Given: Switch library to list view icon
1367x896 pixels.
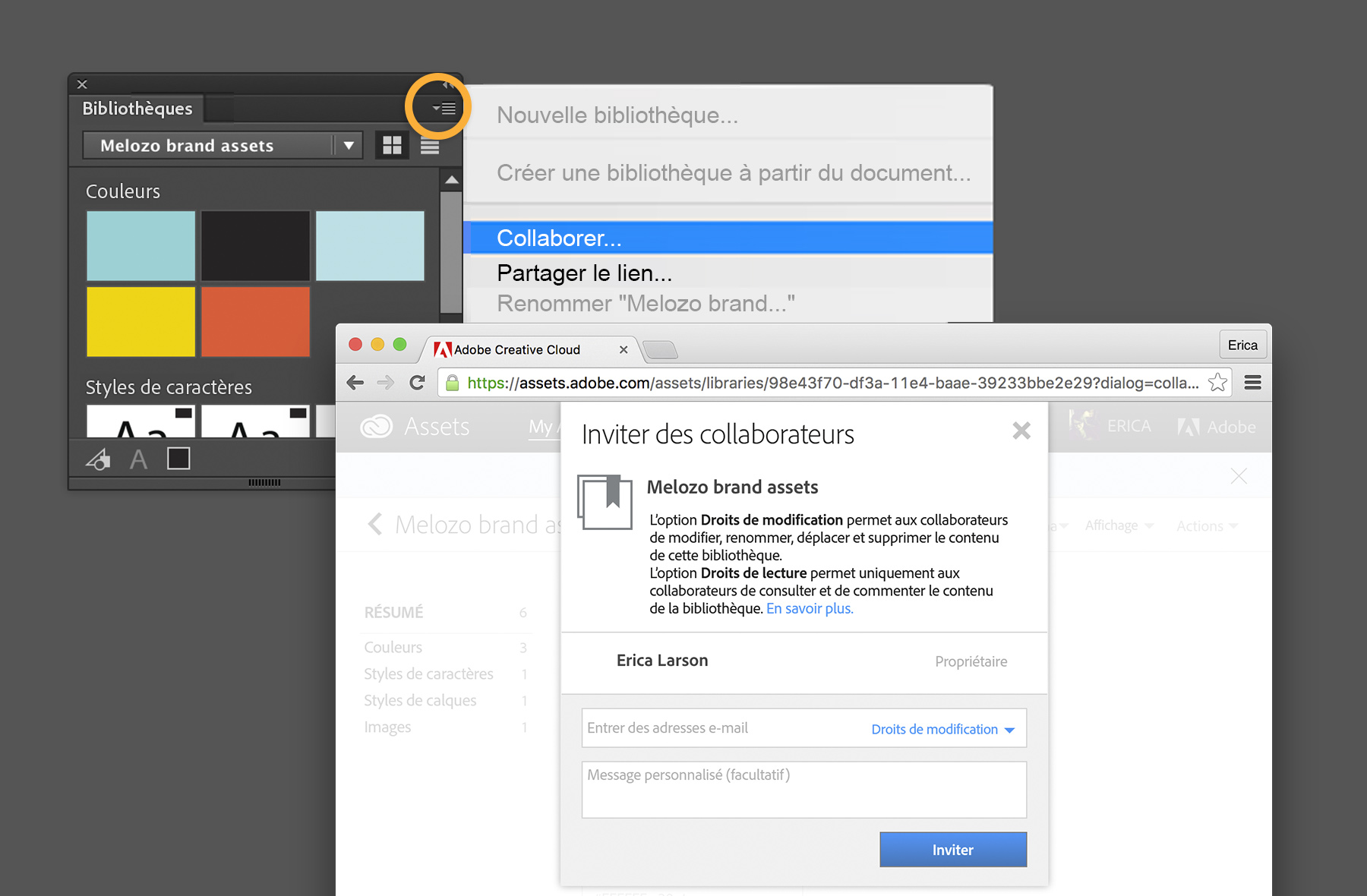Looking at the screenshot, I should [x=430, y=145].
